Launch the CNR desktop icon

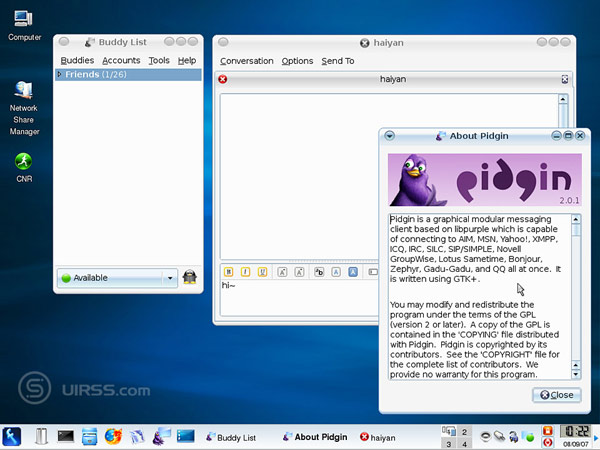[x=24, y=161]
